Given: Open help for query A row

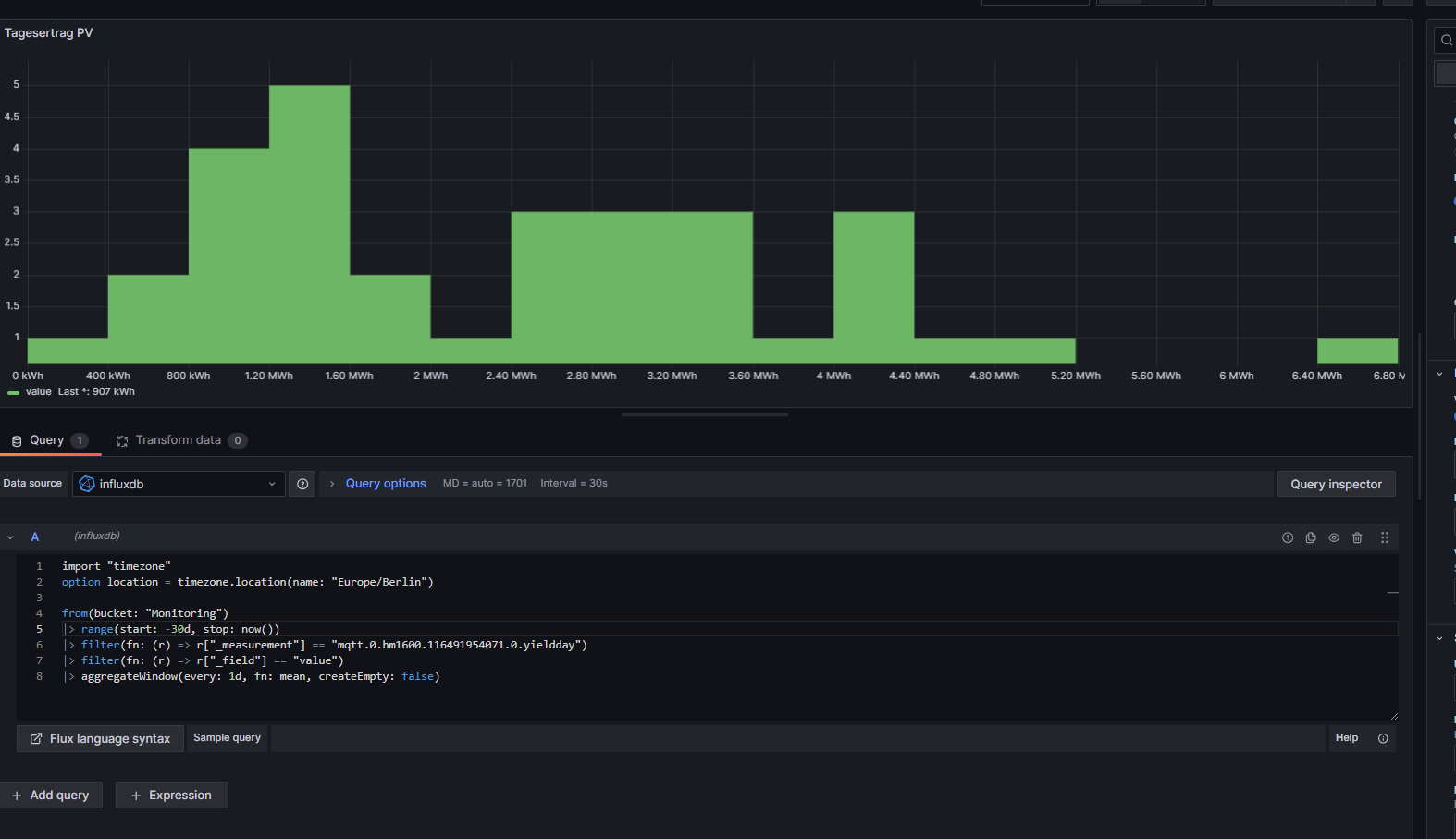Looking at the screenshot, I should point(1287,537).
